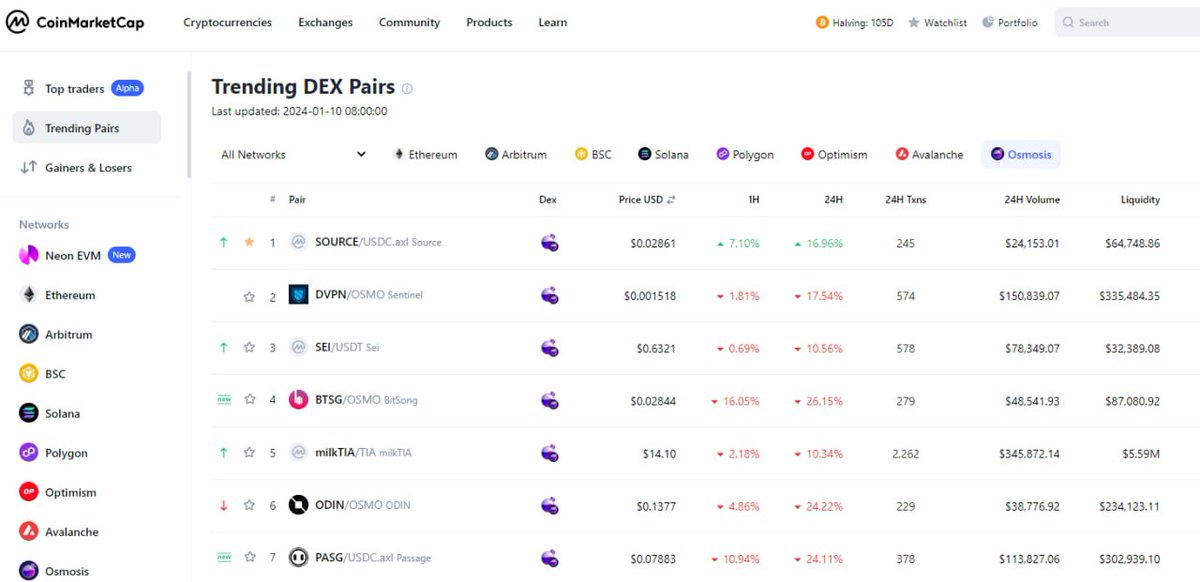Sort by 24H Volume column header
Viewport: 1200px width, 582px height.
1032,200
